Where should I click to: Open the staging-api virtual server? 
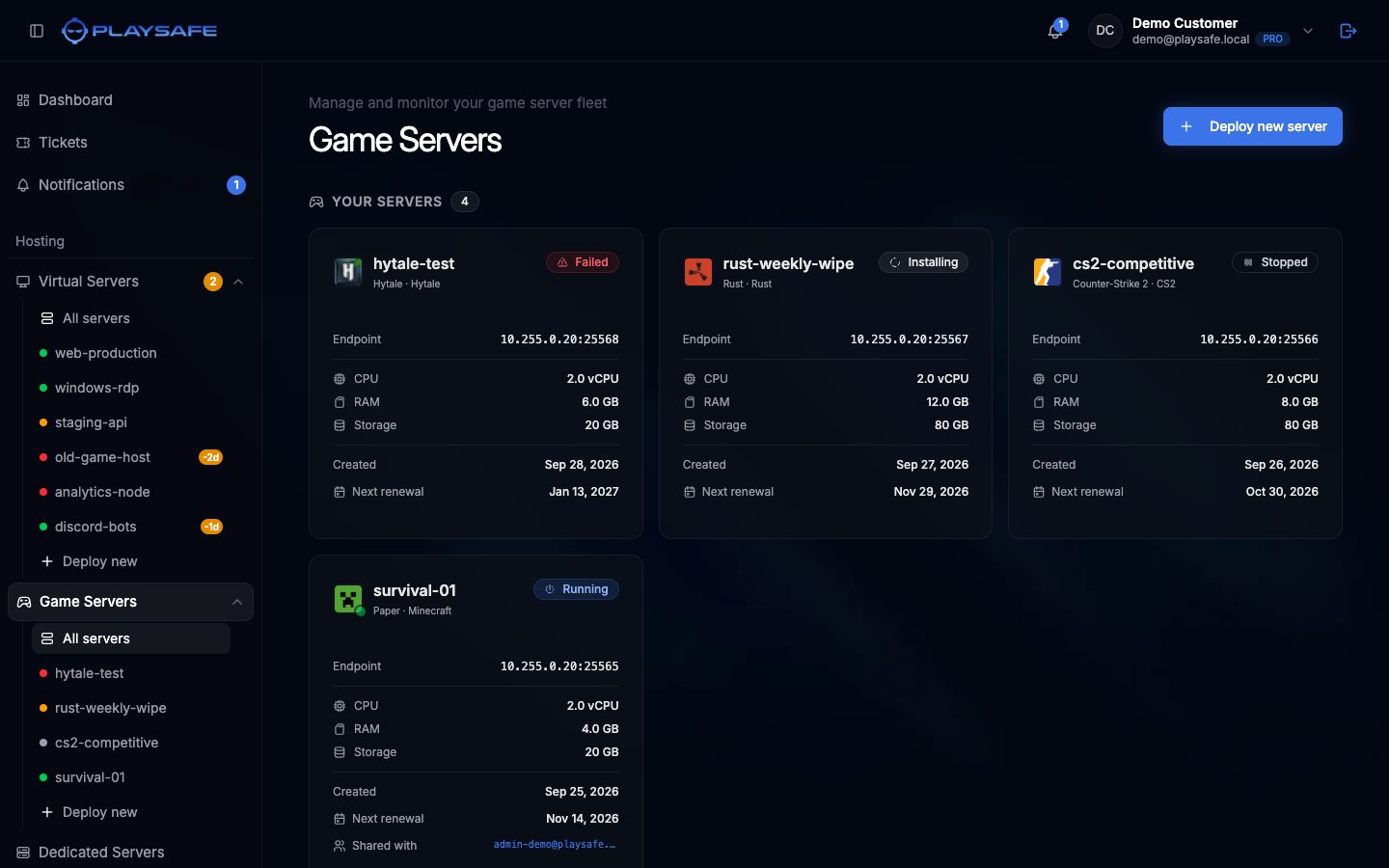click(131, 422)
